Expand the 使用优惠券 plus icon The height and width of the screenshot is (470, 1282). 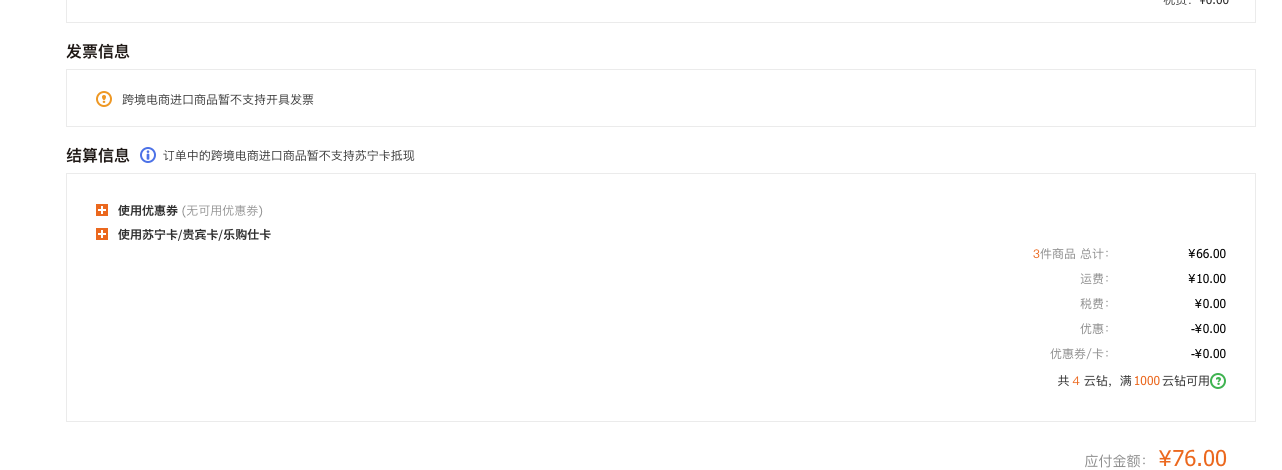pos(102,210)
